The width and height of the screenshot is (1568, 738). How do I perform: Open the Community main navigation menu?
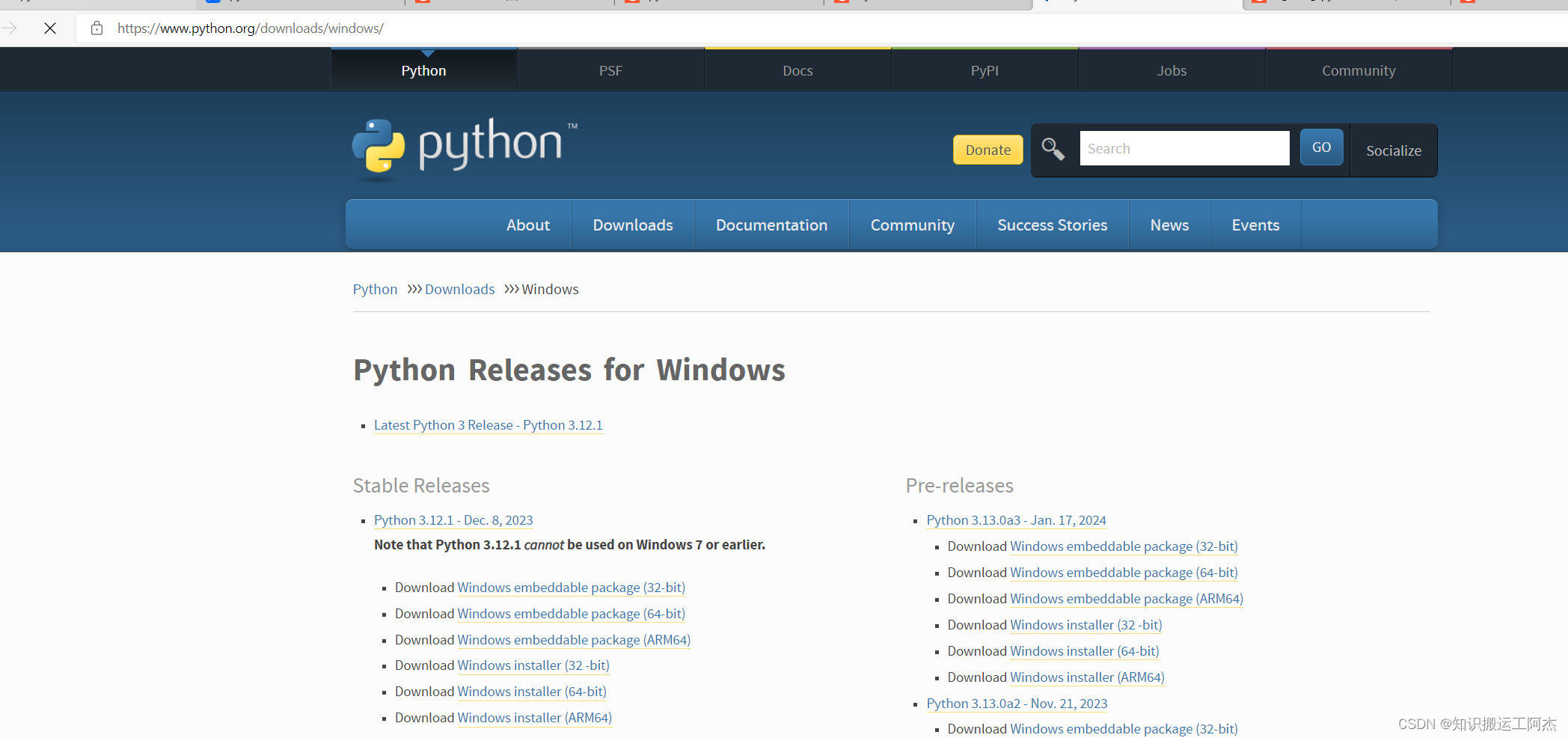pos(913,225)
